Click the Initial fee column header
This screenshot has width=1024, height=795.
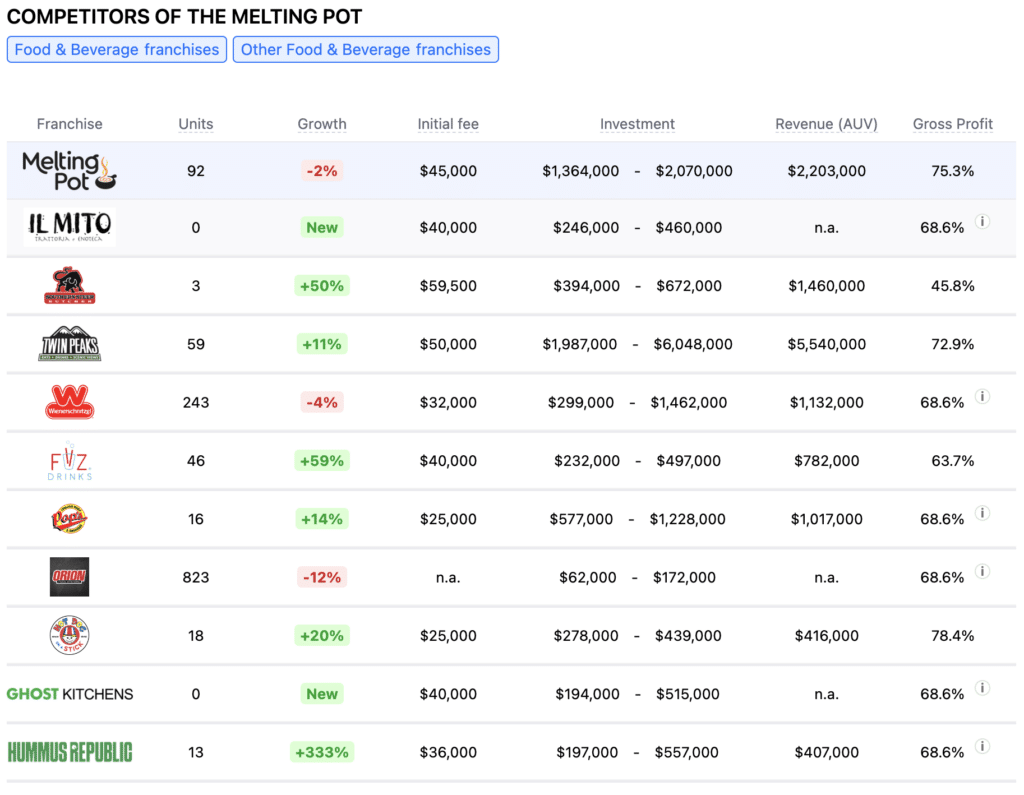(x=448, y=124)
